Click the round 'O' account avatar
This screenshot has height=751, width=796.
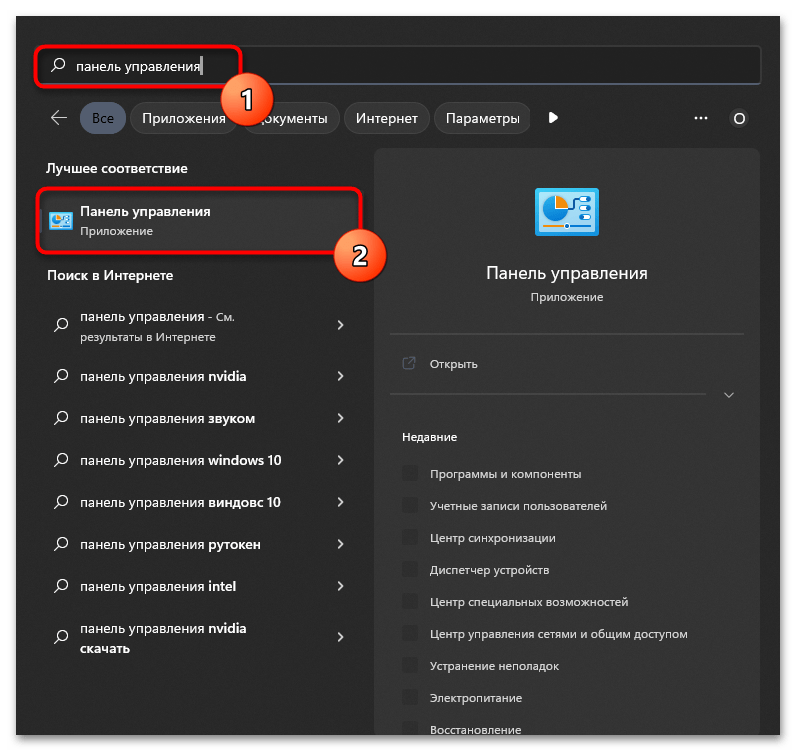(739, 118)
